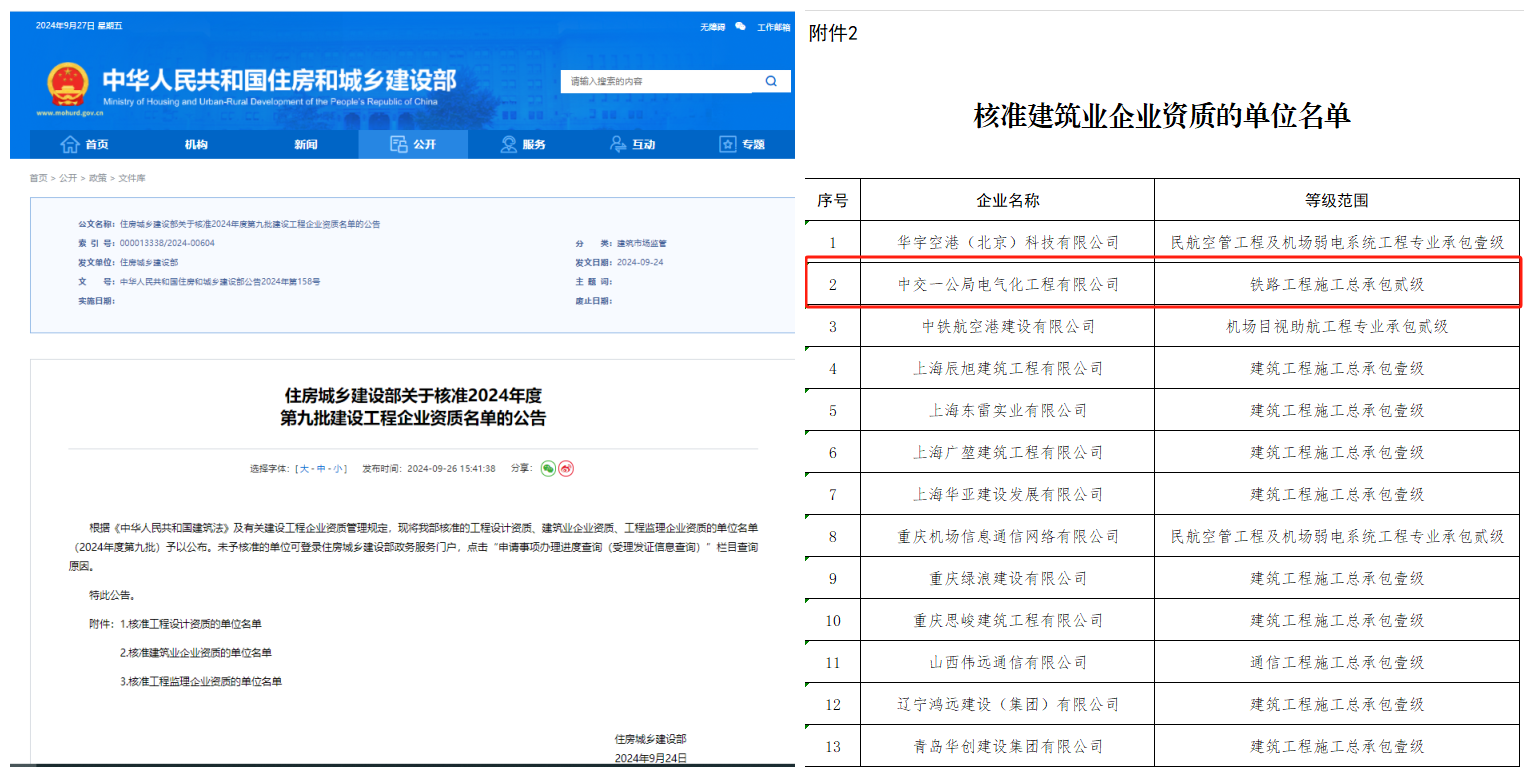
Task: Open the 专题 nav tab
Action: [x=742, y=144]
